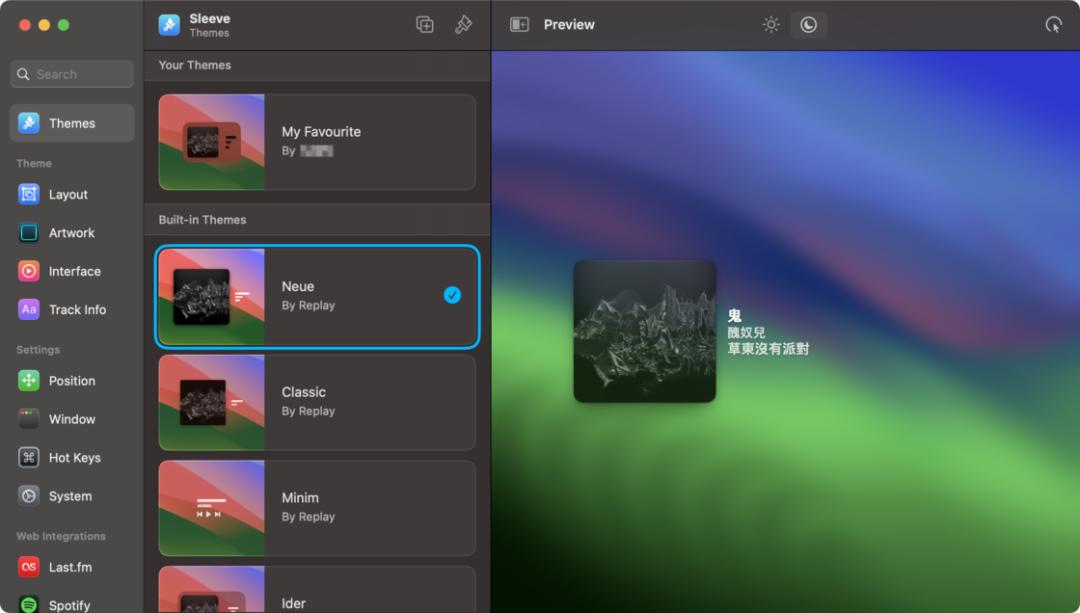Screen dimensions: 1080x613
Task: Open the Interface section icon
Action: click(x=29, y=271)
